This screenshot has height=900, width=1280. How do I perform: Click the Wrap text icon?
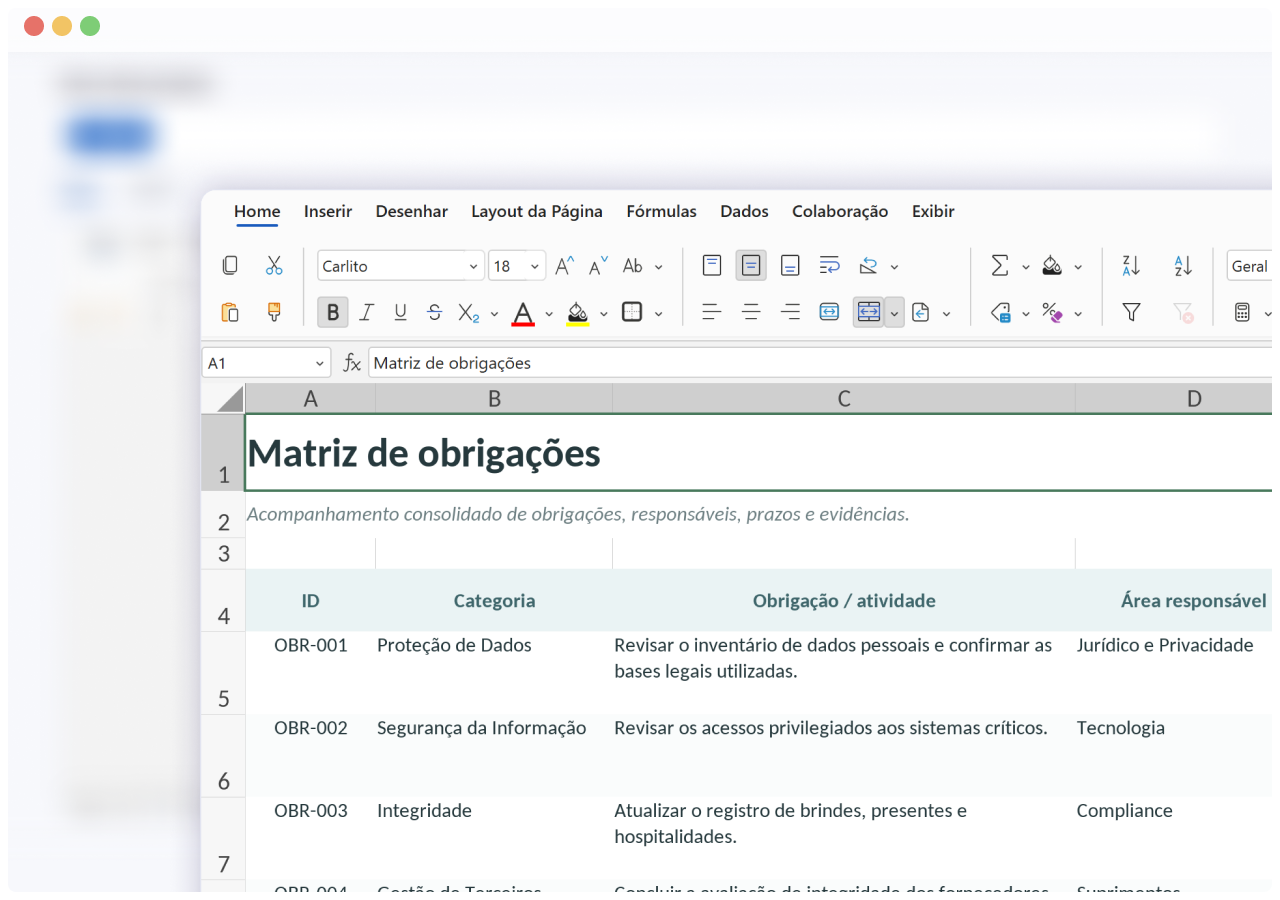click(829, 266)
